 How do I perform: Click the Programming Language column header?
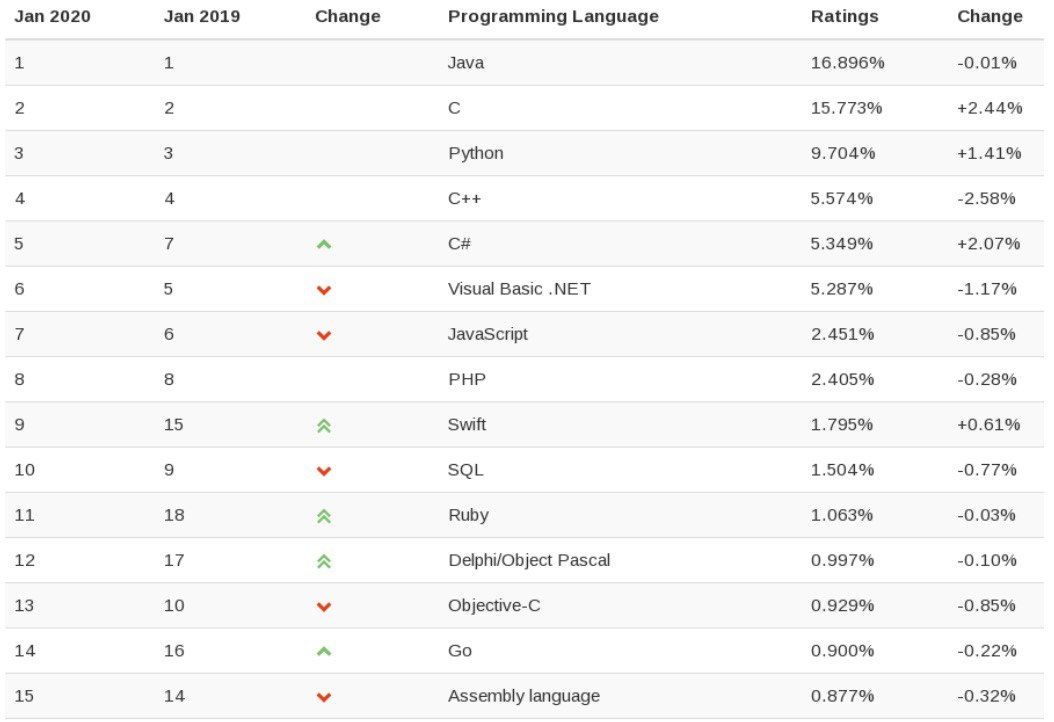click(x=553, y=16)
